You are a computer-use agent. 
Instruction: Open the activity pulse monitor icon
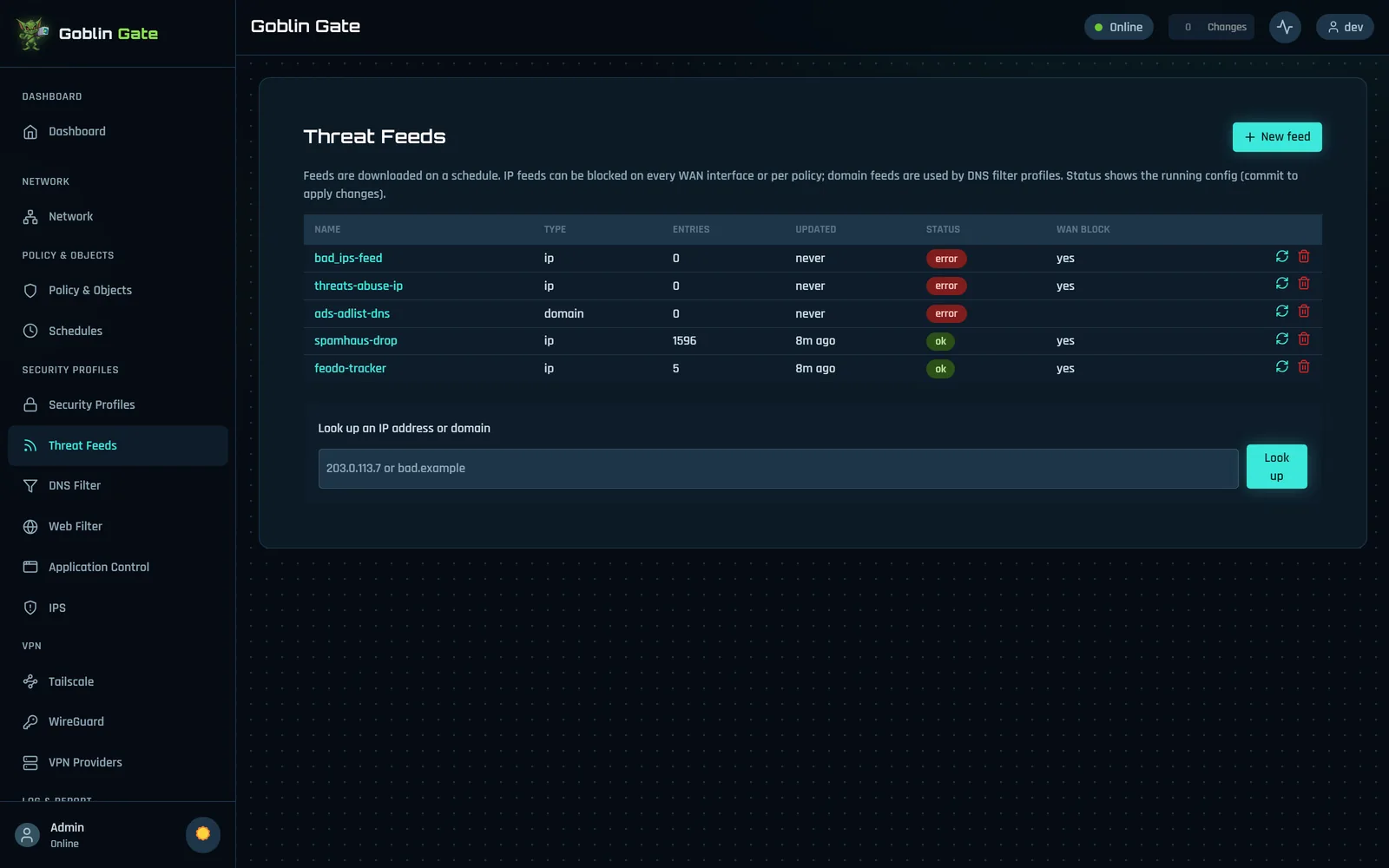(1285, 27)
